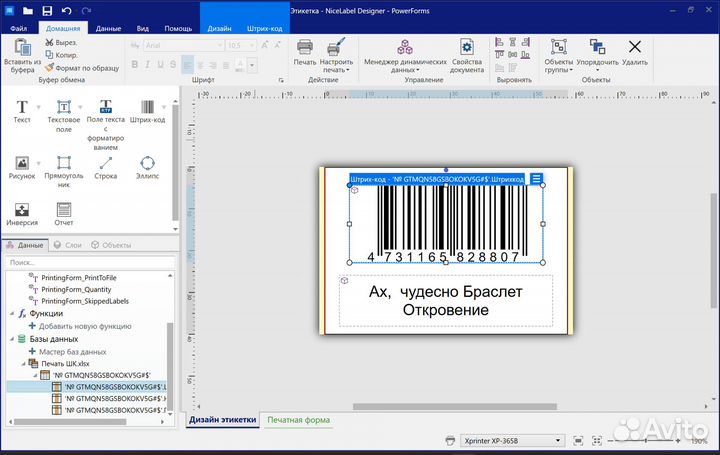Viewport: 720px width, 455px height.
Task: Redo action in title bar
Action: (86, 11)
